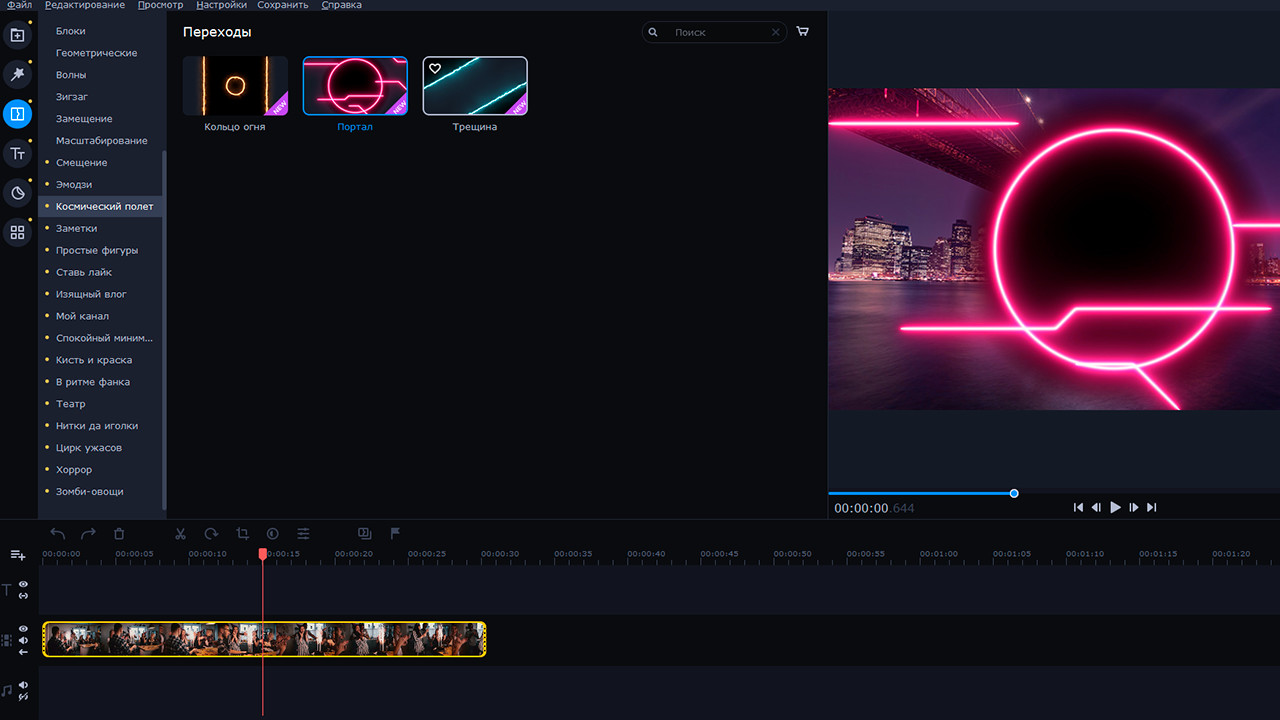Viewport: 1280px width, 720px height.
Task: Open the Import files tab in sidebar
Action: pos(17,36)
